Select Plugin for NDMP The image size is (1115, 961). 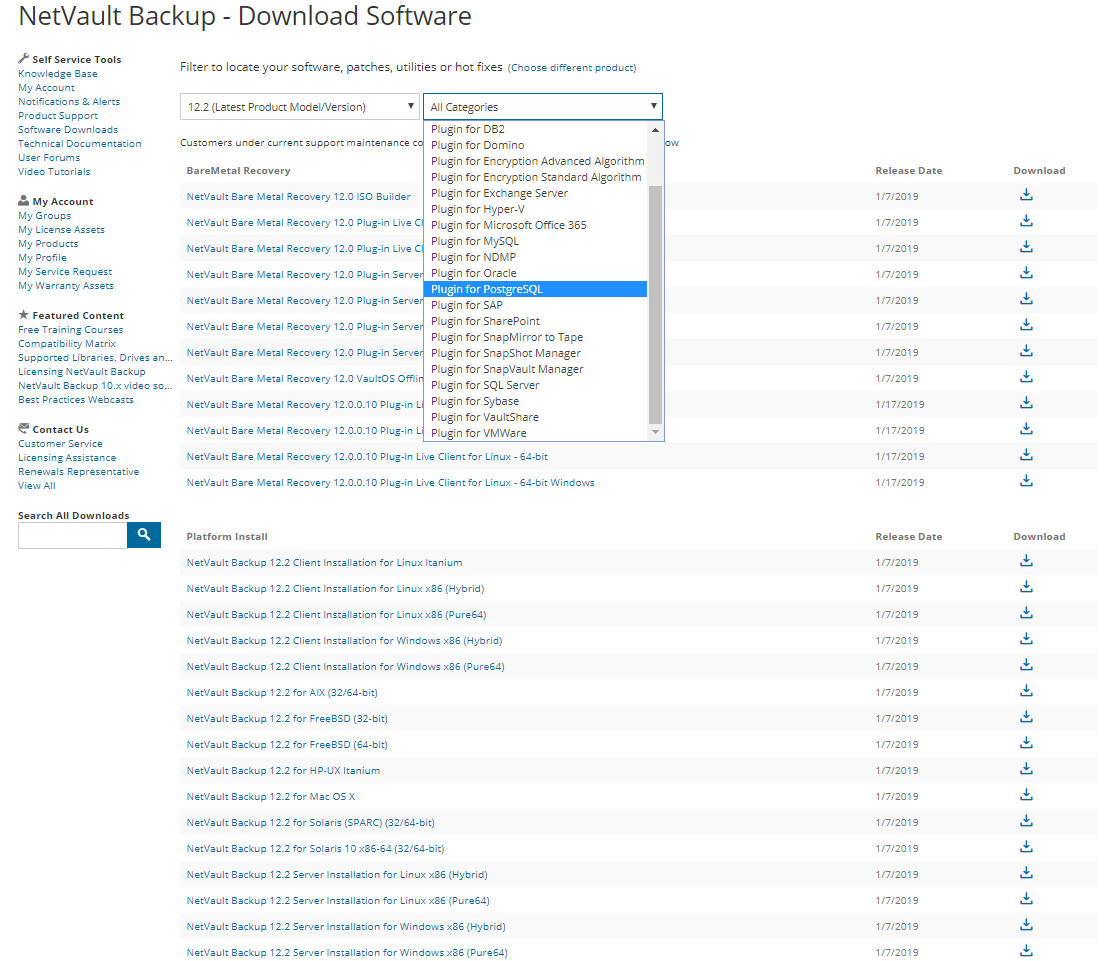click(x=535, y=257)
